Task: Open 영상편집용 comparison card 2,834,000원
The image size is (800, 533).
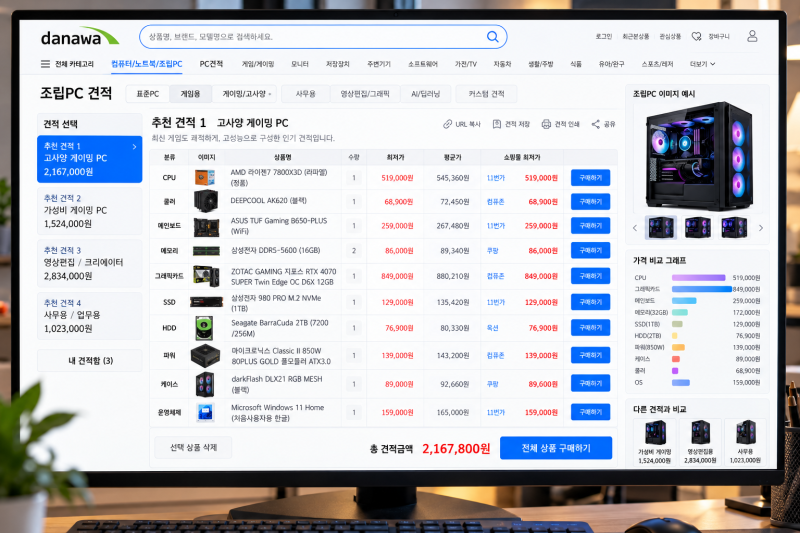Action: click(x=700, y=442)
